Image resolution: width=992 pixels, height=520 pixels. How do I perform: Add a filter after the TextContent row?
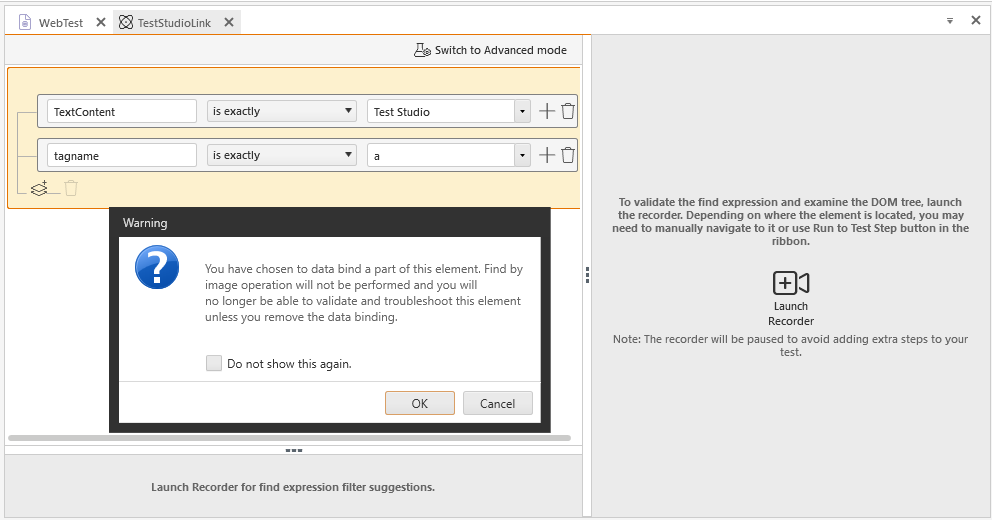(547, 111)
